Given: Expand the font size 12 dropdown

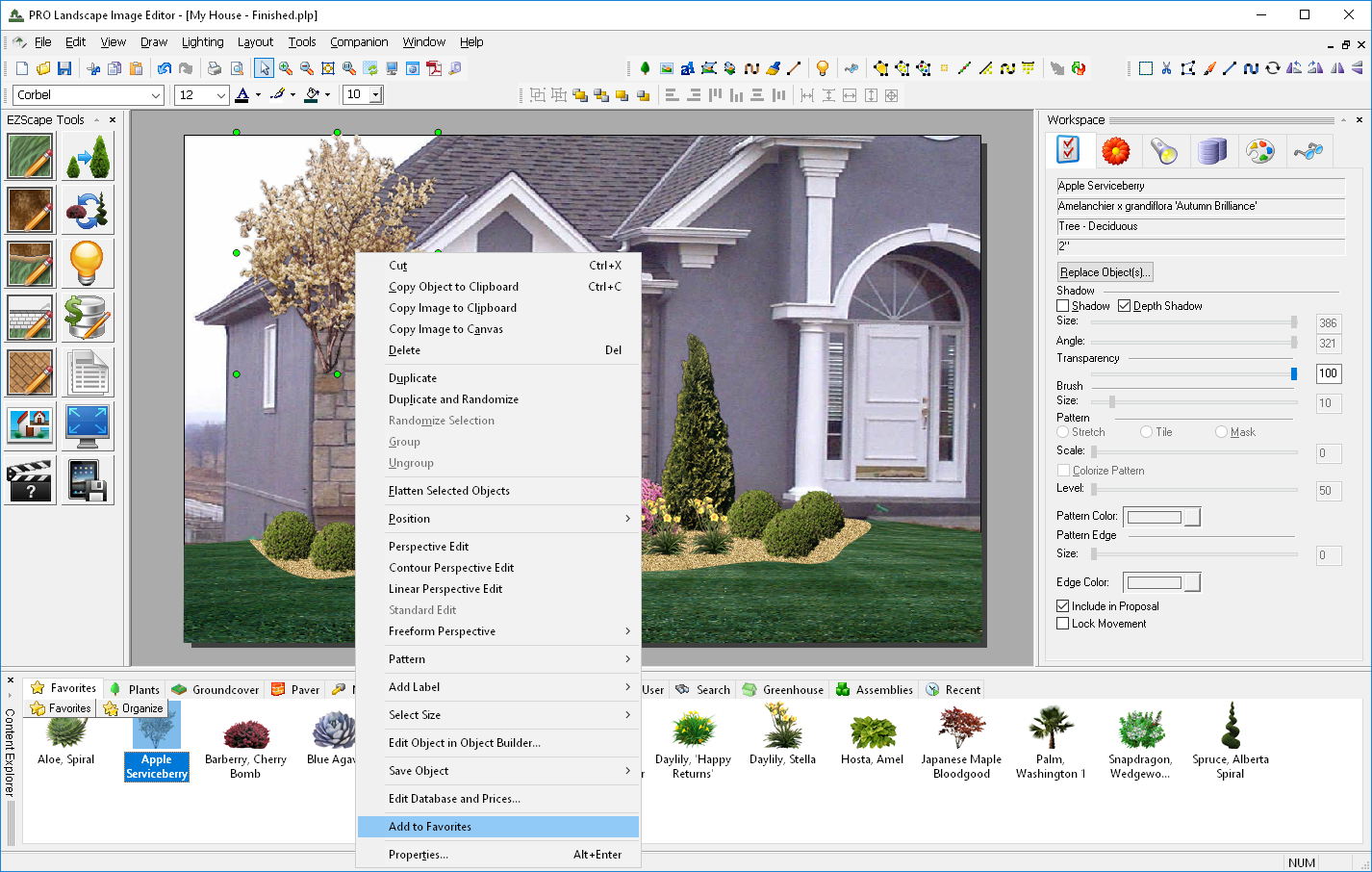Looking at the screenshot, I should (x=221, y=95).
